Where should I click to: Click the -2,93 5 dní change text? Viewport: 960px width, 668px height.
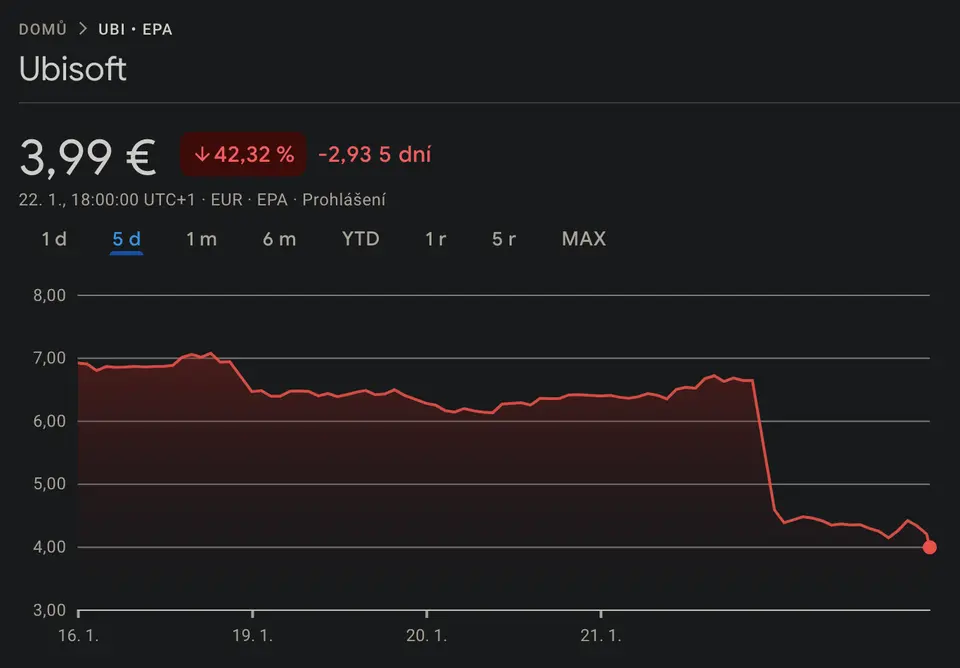point(374,155)
